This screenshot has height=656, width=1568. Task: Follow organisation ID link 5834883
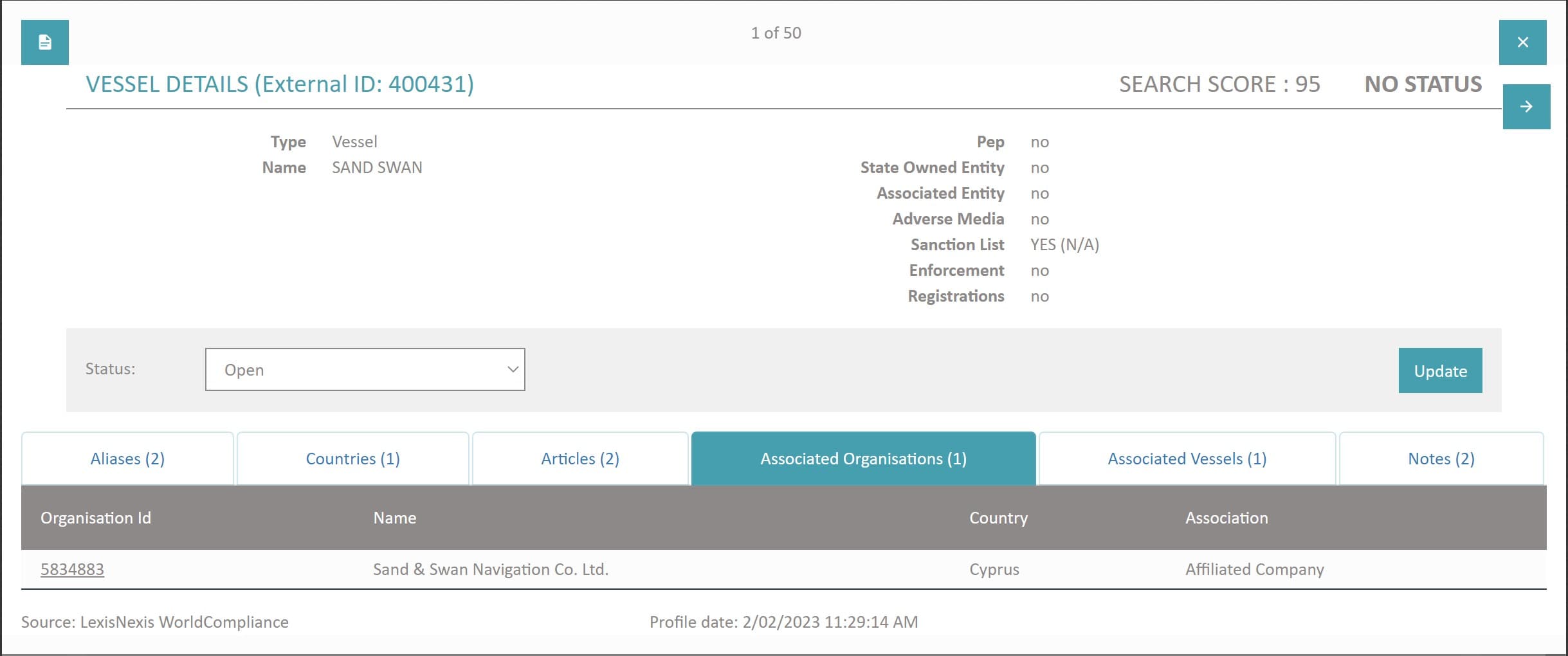[x=72, y=569]
